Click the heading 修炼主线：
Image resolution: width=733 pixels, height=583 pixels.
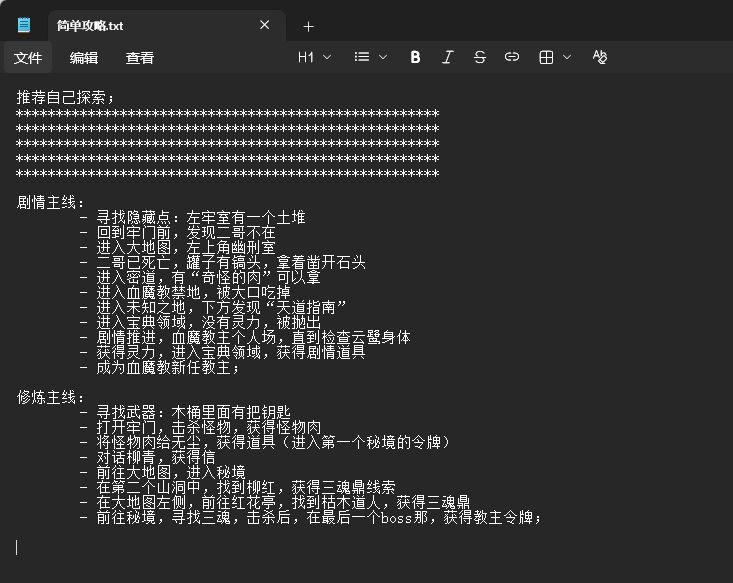51,397
